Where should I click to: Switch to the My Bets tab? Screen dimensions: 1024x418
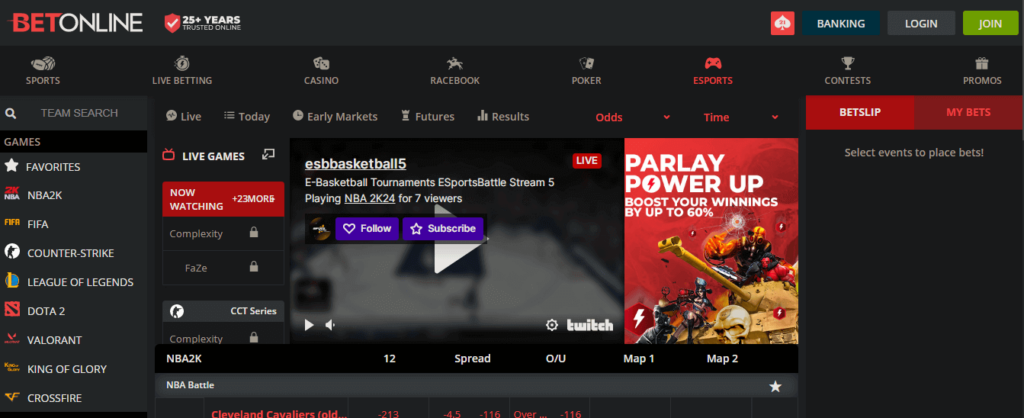pos(968,112)
